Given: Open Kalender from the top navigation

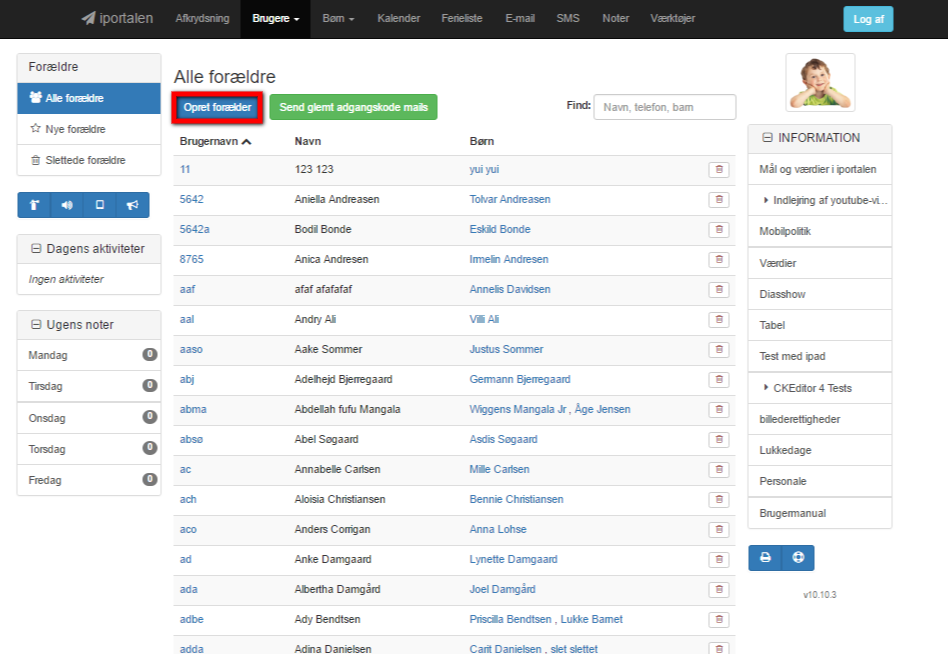Looking at the screenshot, I should [398, 19].
